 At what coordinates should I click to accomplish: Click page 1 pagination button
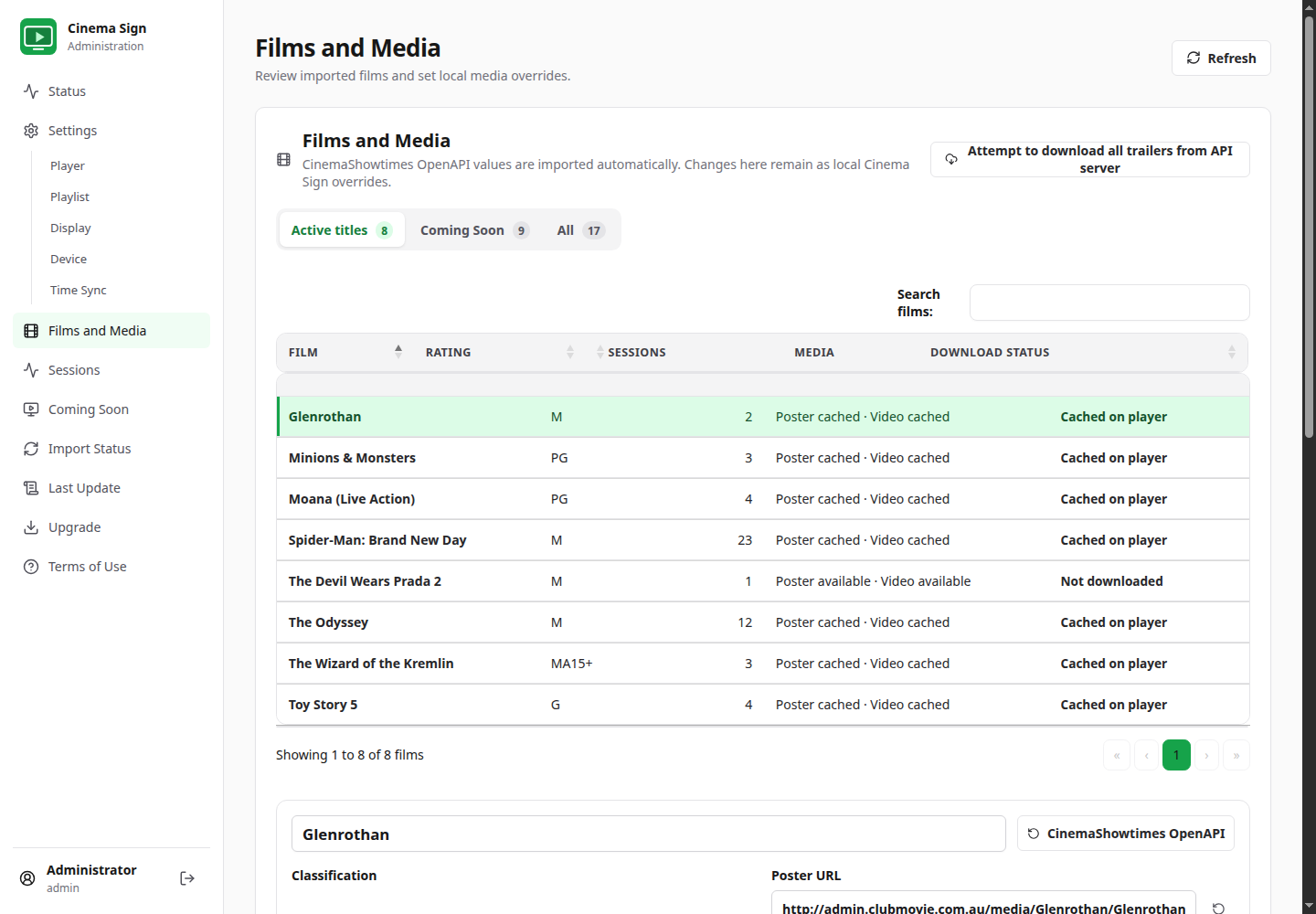coord(1176,755)
